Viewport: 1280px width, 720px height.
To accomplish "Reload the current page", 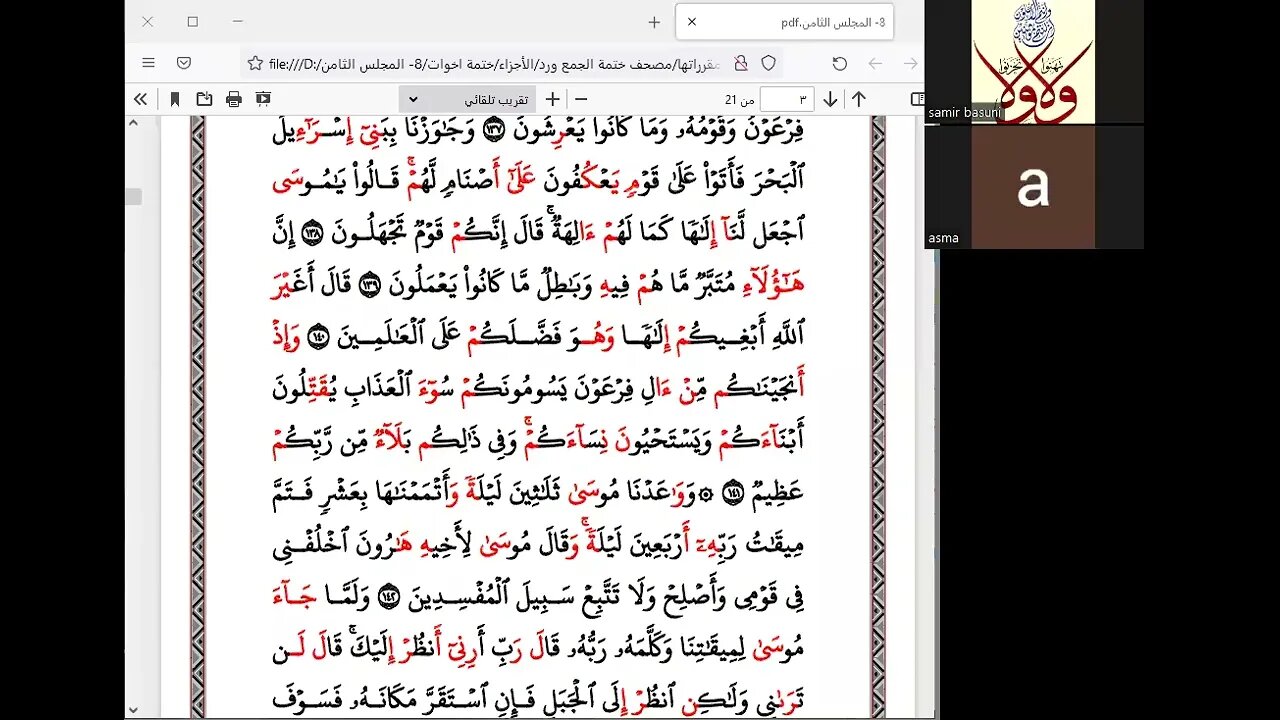I will click(840, 63).
